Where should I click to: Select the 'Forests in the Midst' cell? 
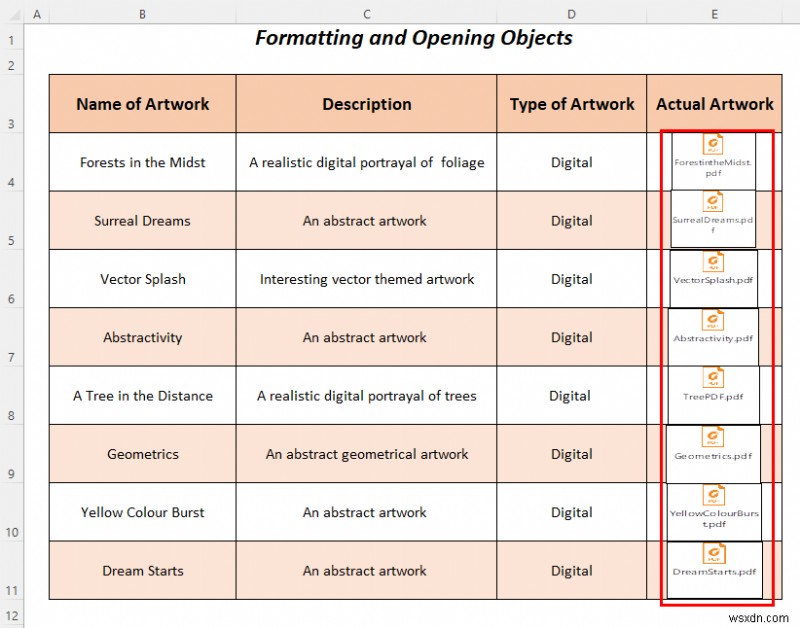point(142,162)
